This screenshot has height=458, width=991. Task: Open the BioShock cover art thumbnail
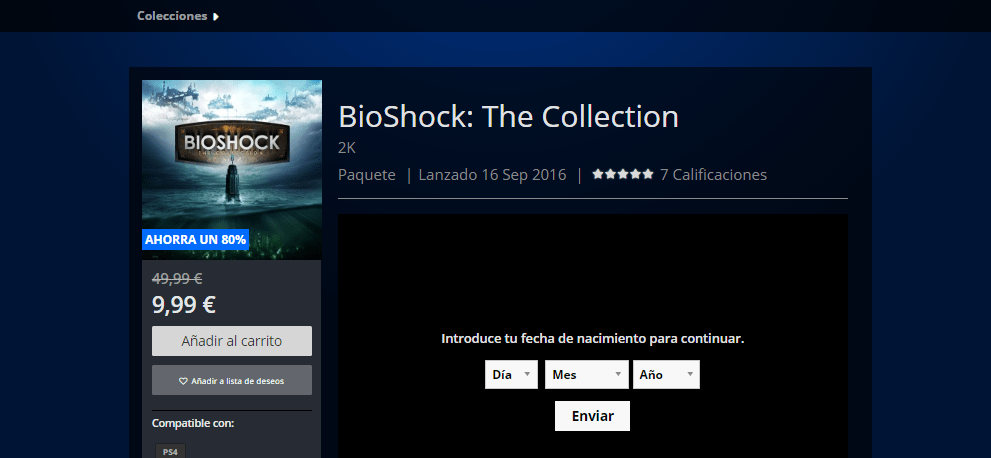[x=232, y=169]
